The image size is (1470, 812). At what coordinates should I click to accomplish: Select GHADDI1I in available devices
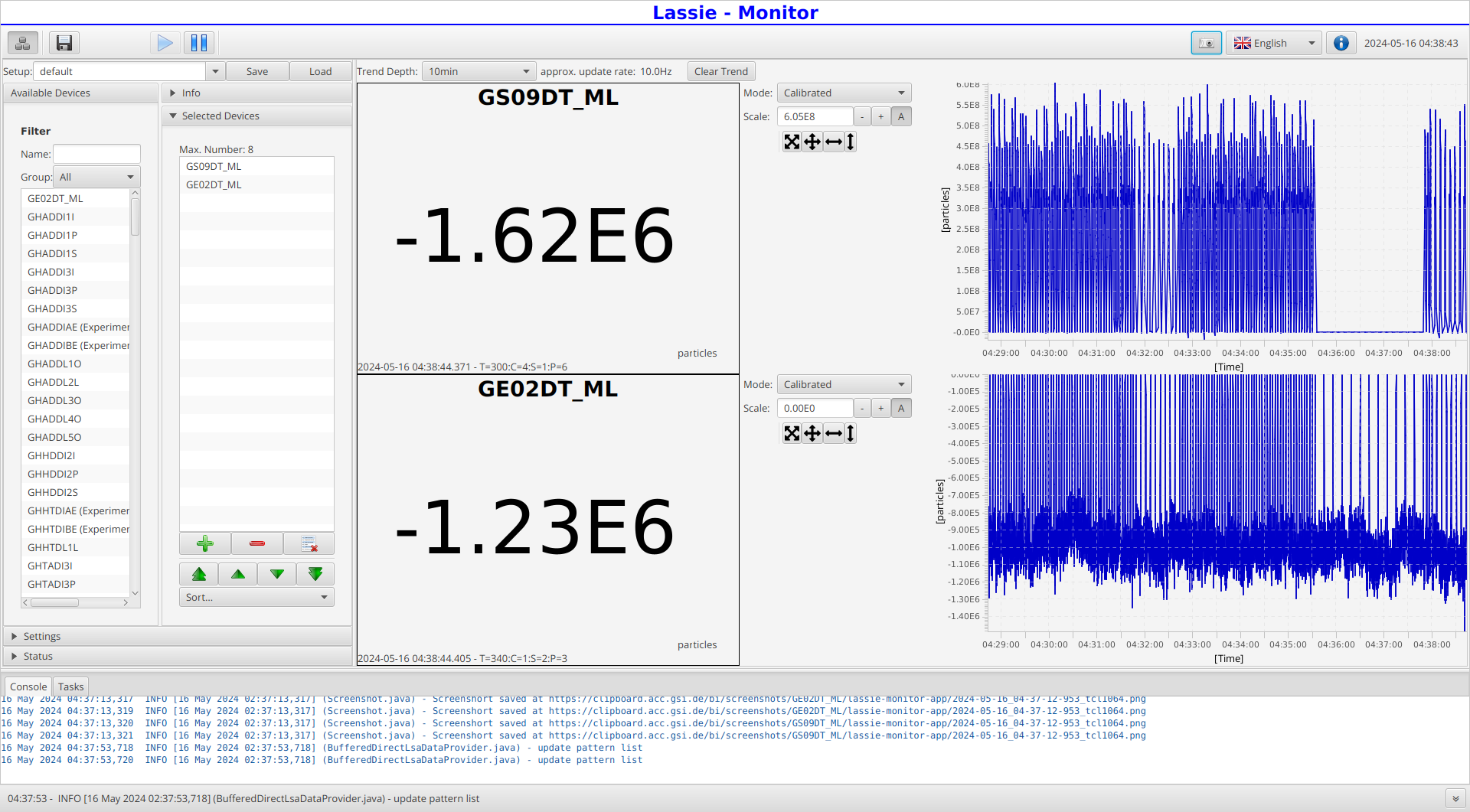(76, 217)
